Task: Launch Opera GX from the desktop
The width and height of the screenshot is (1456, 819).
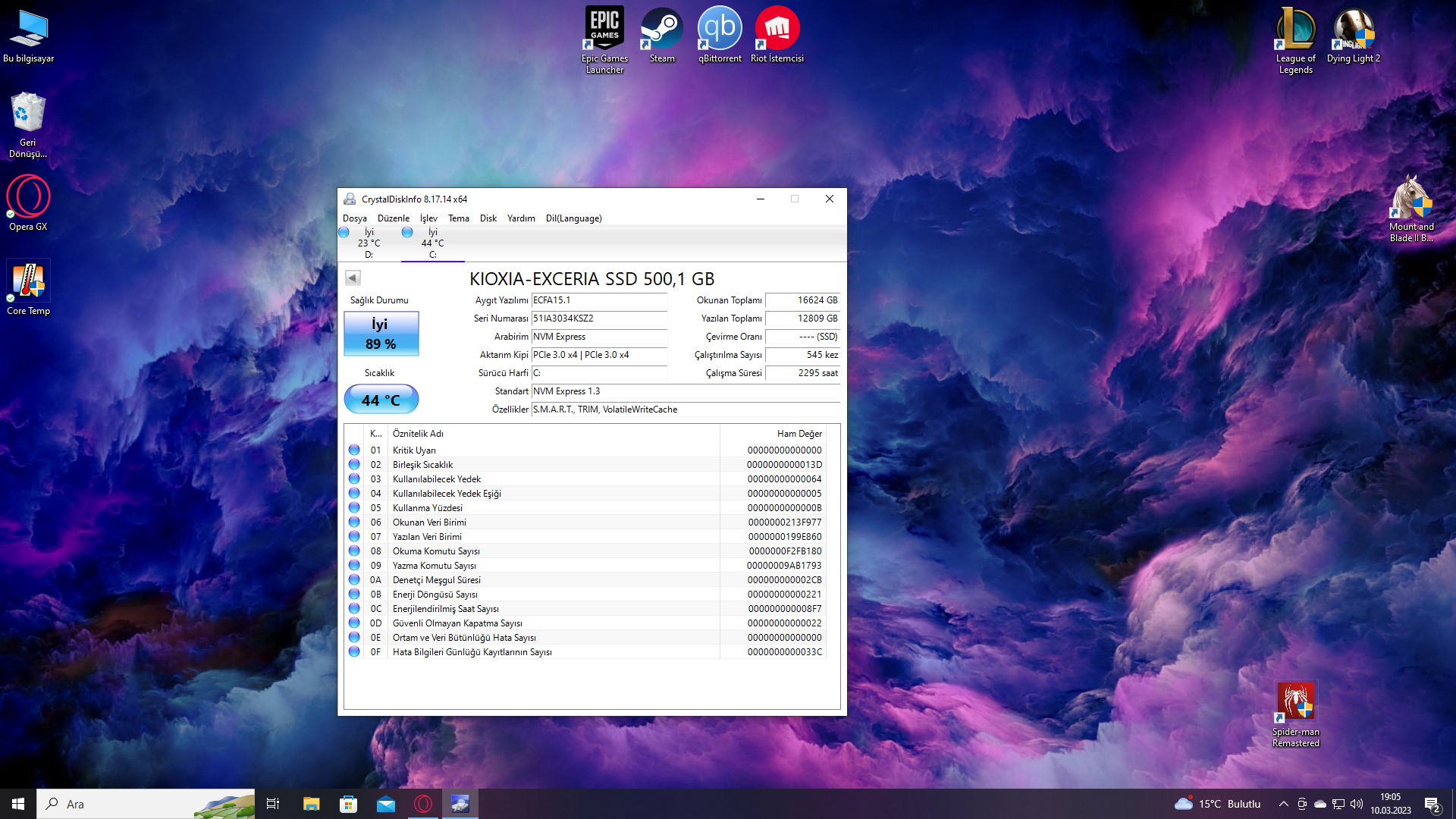Action: point(28,203)
